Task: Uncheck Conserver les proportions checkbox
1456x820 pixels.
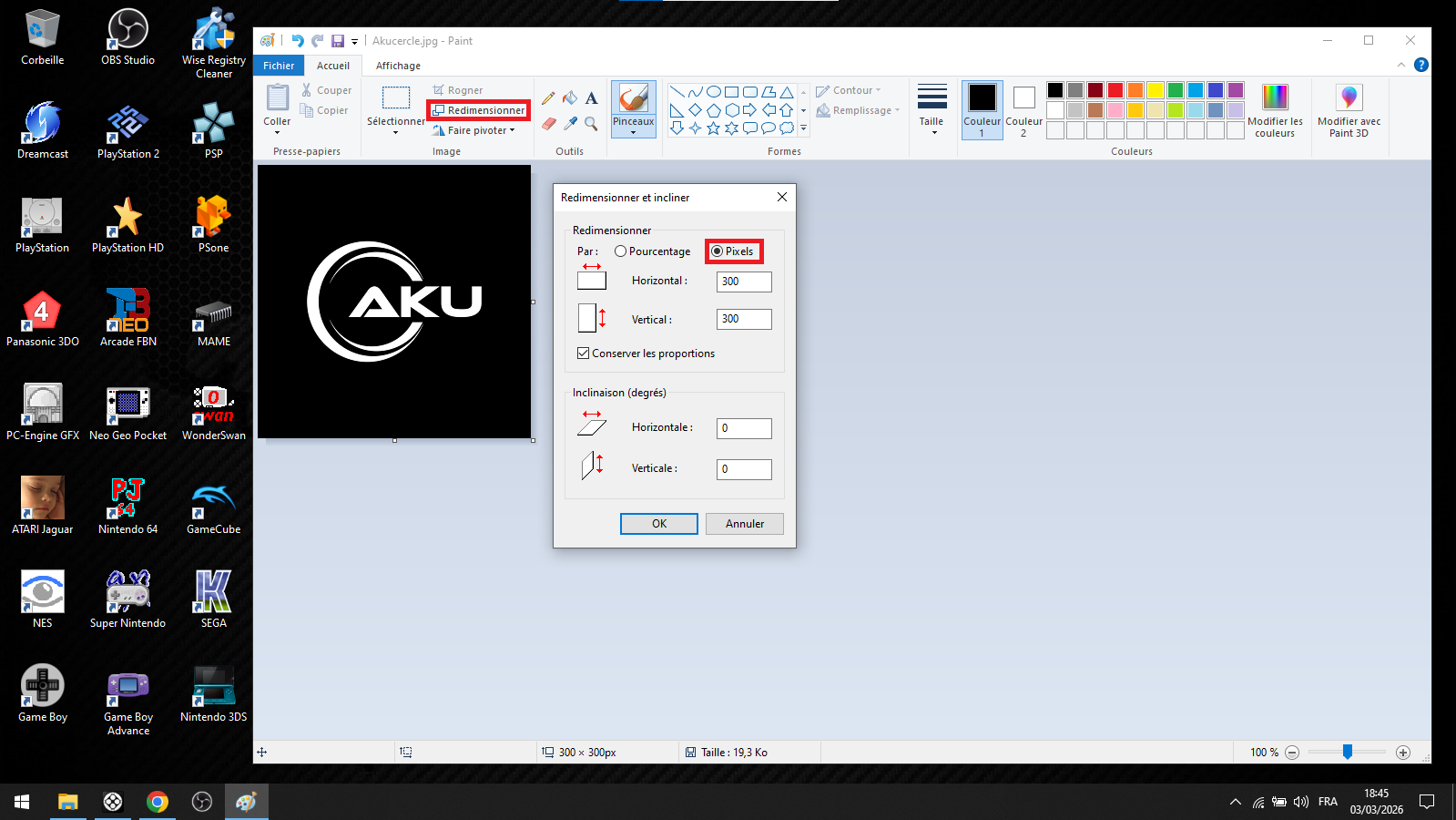Action: pyautogui.click(x=584, y=354)
